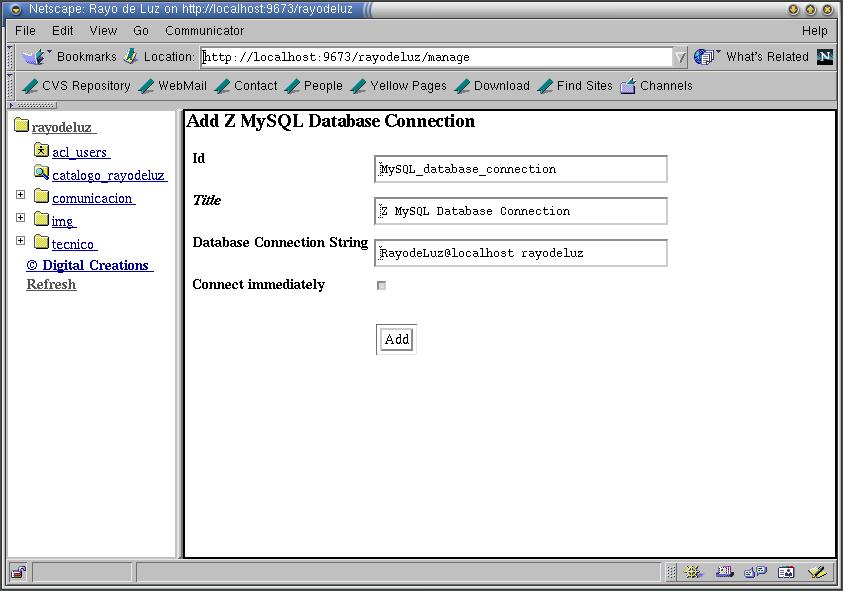Open the Edit menu
The image size is (843, 591).
(x=62, y=31)
